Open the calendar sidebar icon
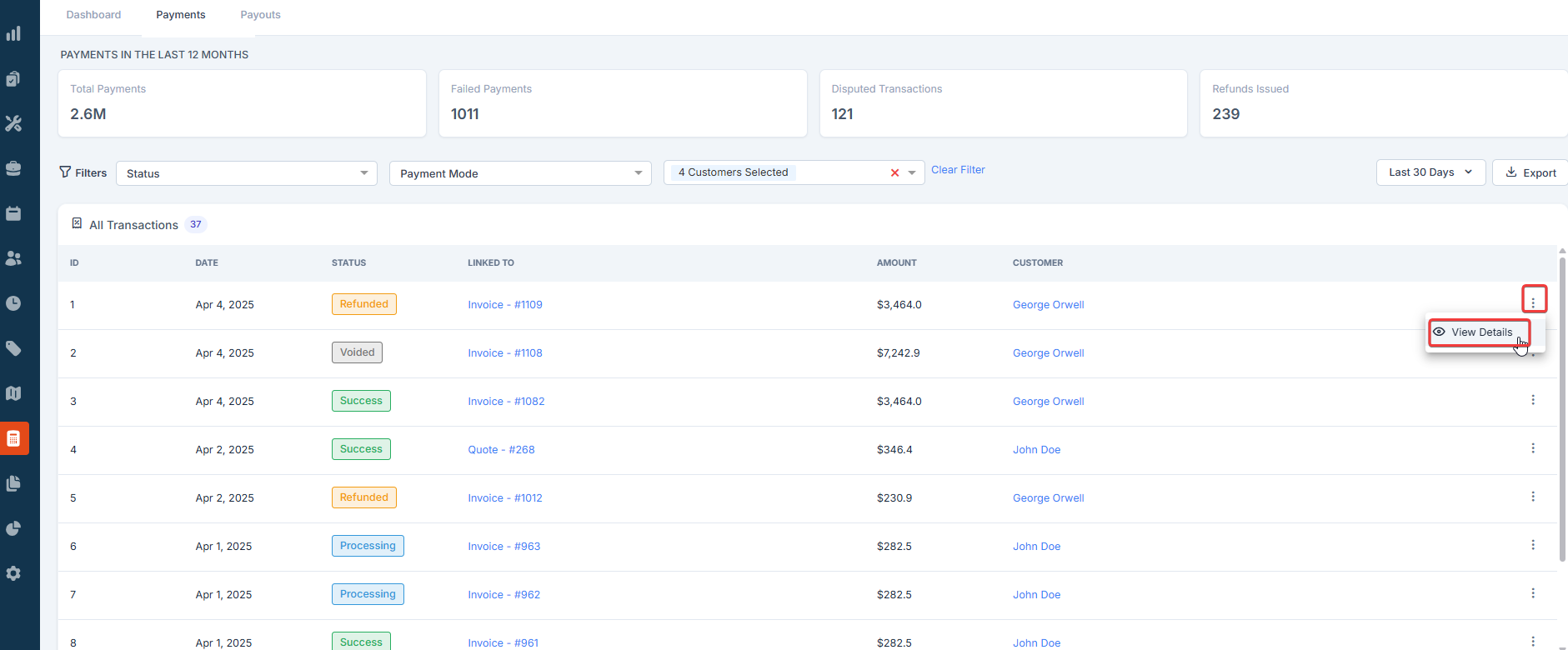1568x650 pixels. point(13,213)
